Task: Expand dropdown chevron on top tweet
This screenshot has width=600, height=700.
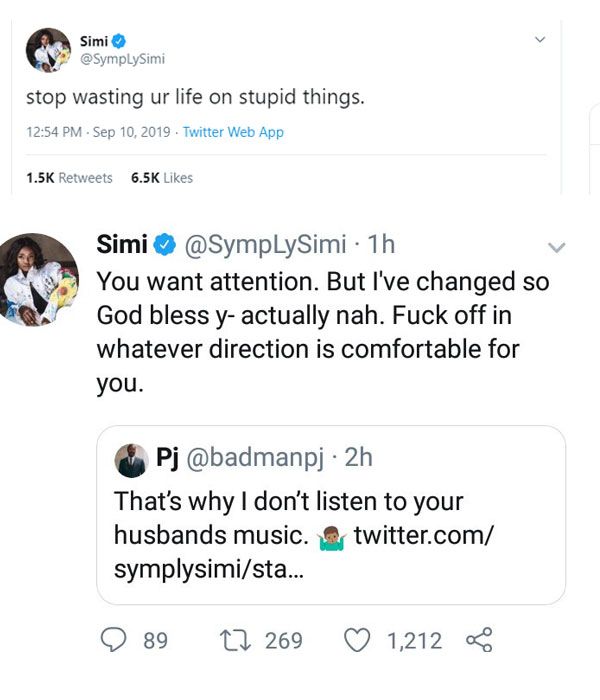Action: coord(540,40)
